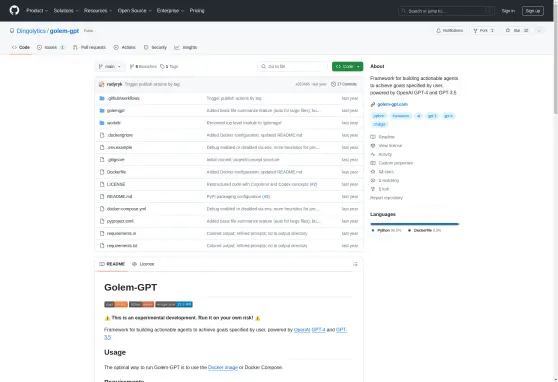Click the Report repository link
558x382 pixels.
tap(386, 198)
